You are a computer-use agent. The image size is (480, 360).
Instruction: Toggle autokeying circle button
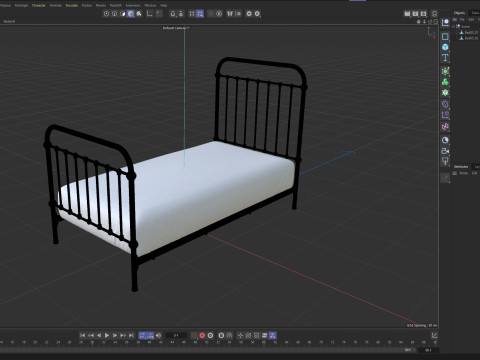coord(210,335)
